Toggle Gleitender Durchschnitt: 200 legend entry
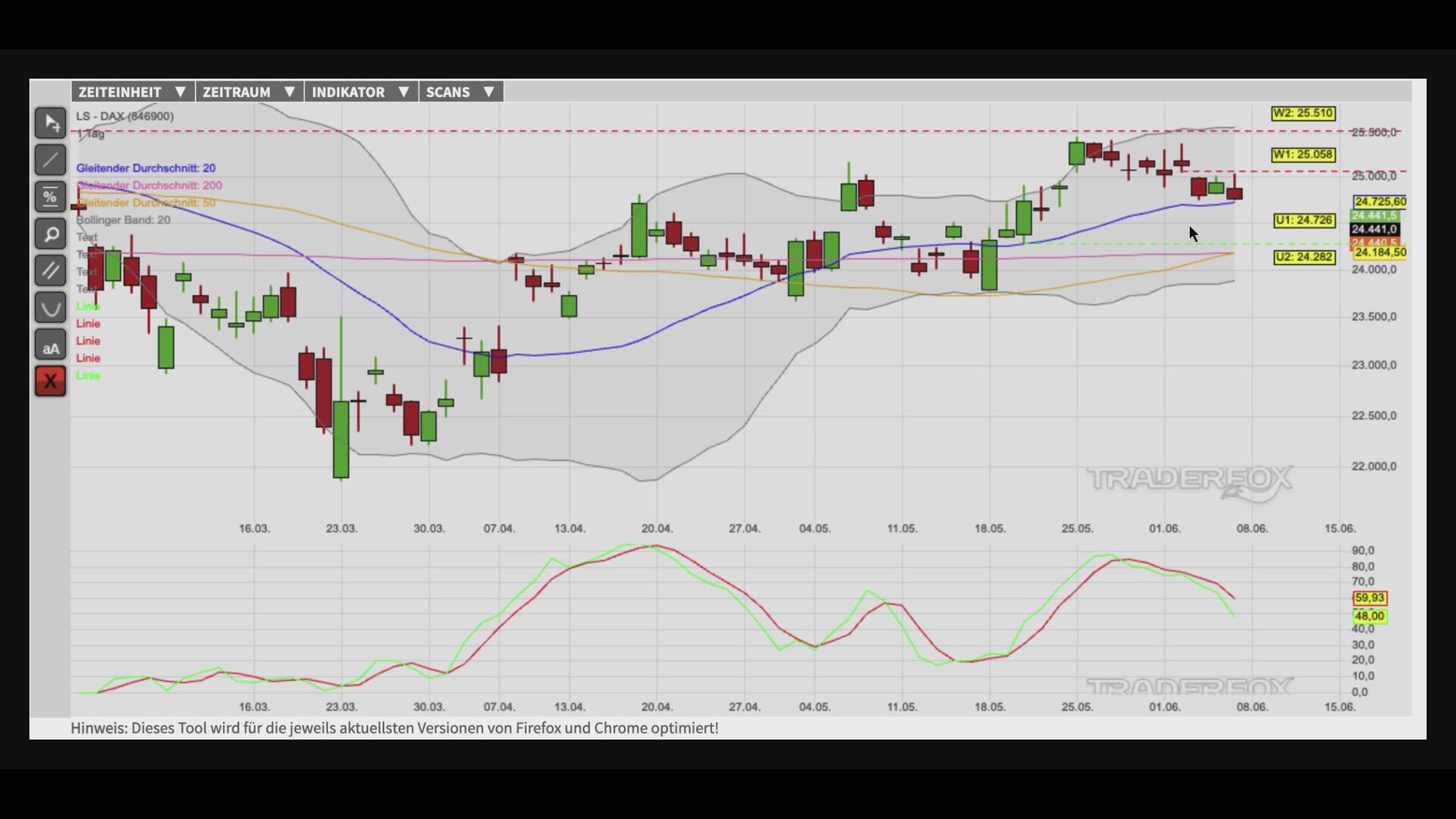Screen dimensions: 1456x819 (x=149, y=185)
